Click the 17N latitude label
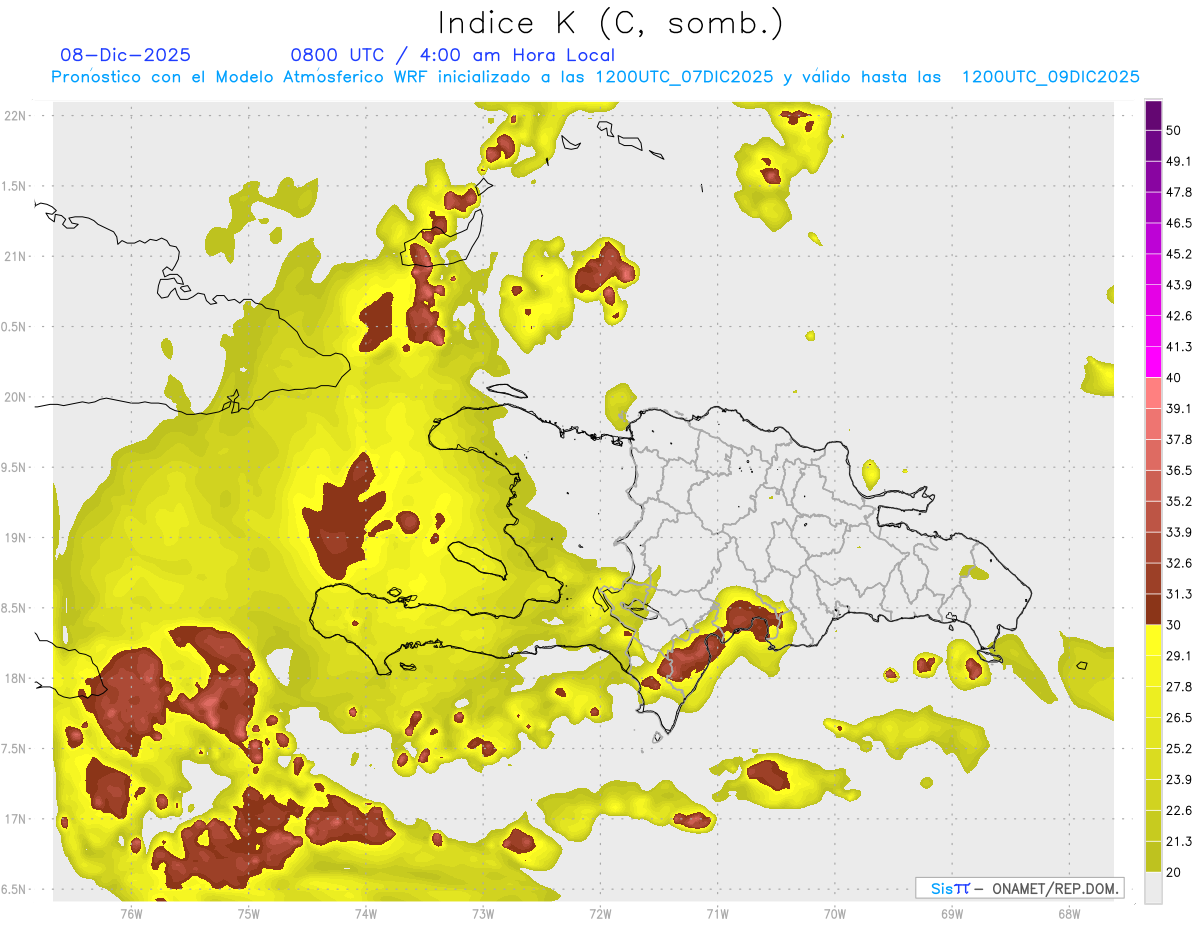 click(14, 819)
